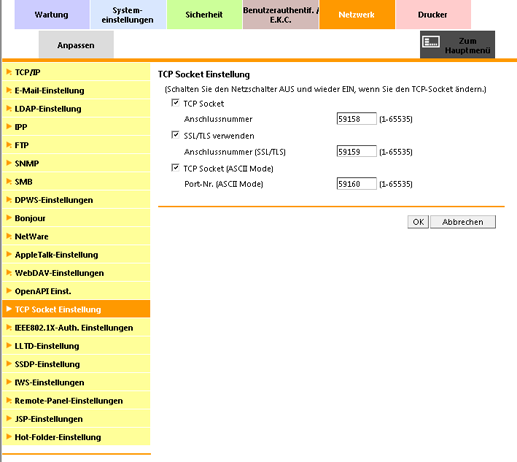Open Remote-Panel-Einstellungen
The image size is (517, 462).
tap(76, 401)
